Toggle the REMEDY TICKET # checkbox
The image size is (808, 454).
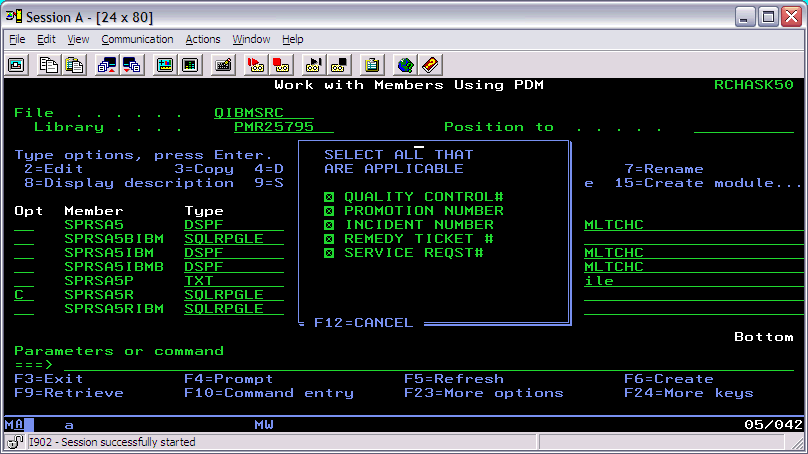[329, 239]
